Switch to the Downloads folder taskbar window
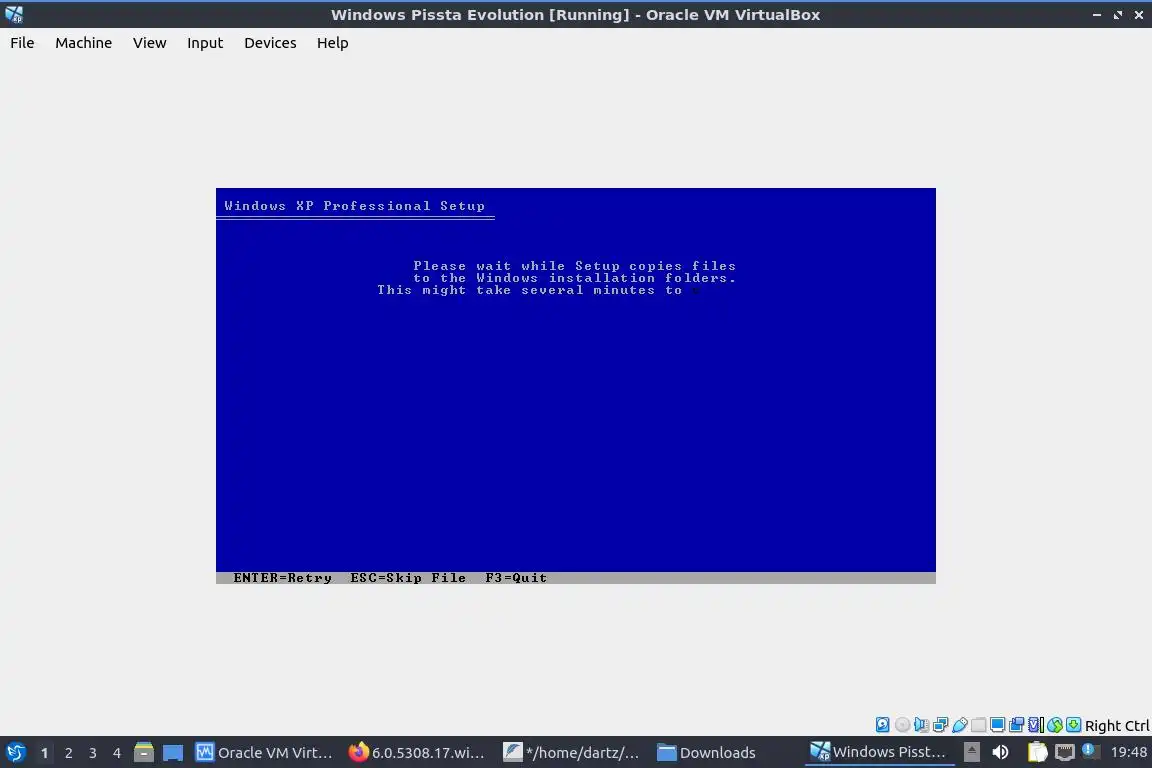 tap(706, 753)
